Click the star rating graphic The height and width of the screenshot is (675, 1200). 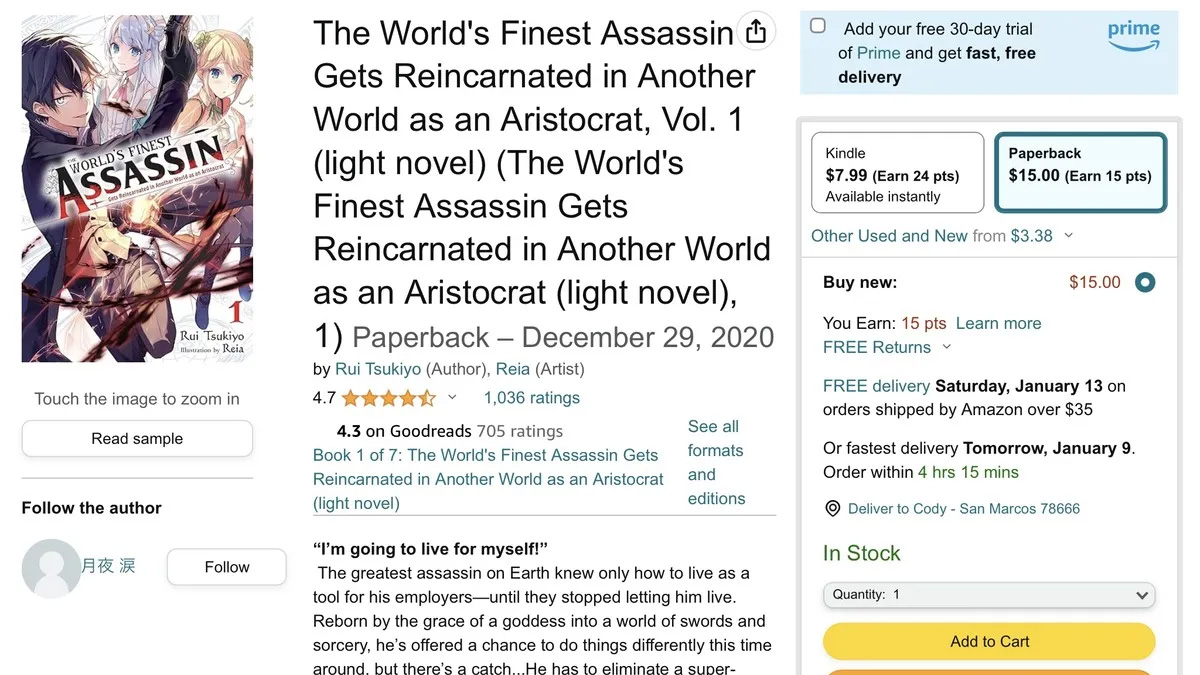(x=388, y=398)
